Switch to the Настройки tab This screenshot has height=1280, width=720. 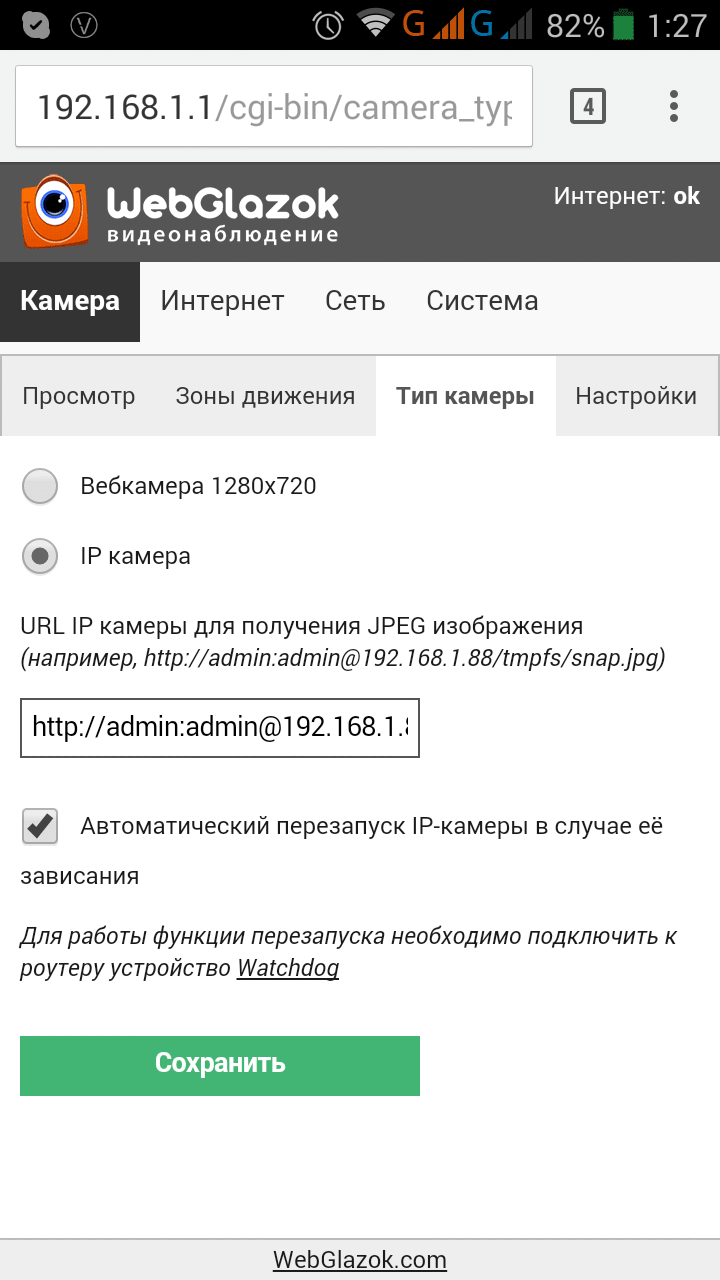click(x=637, y=396)
